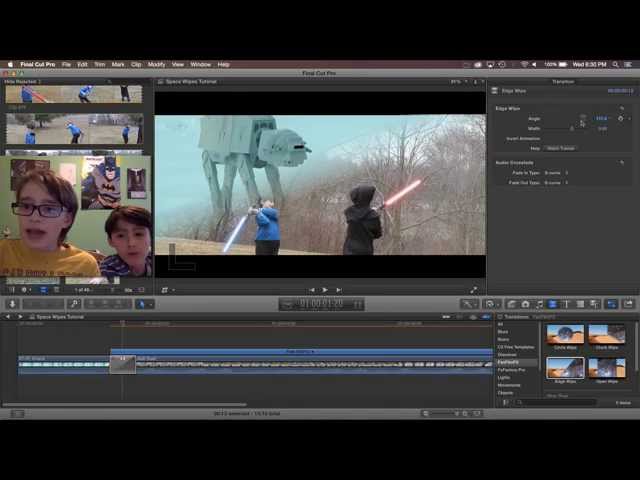Click the Watch Tutorial button in inspector
Viewport: 640px width, 480px height.
click(x=561, y=148)
